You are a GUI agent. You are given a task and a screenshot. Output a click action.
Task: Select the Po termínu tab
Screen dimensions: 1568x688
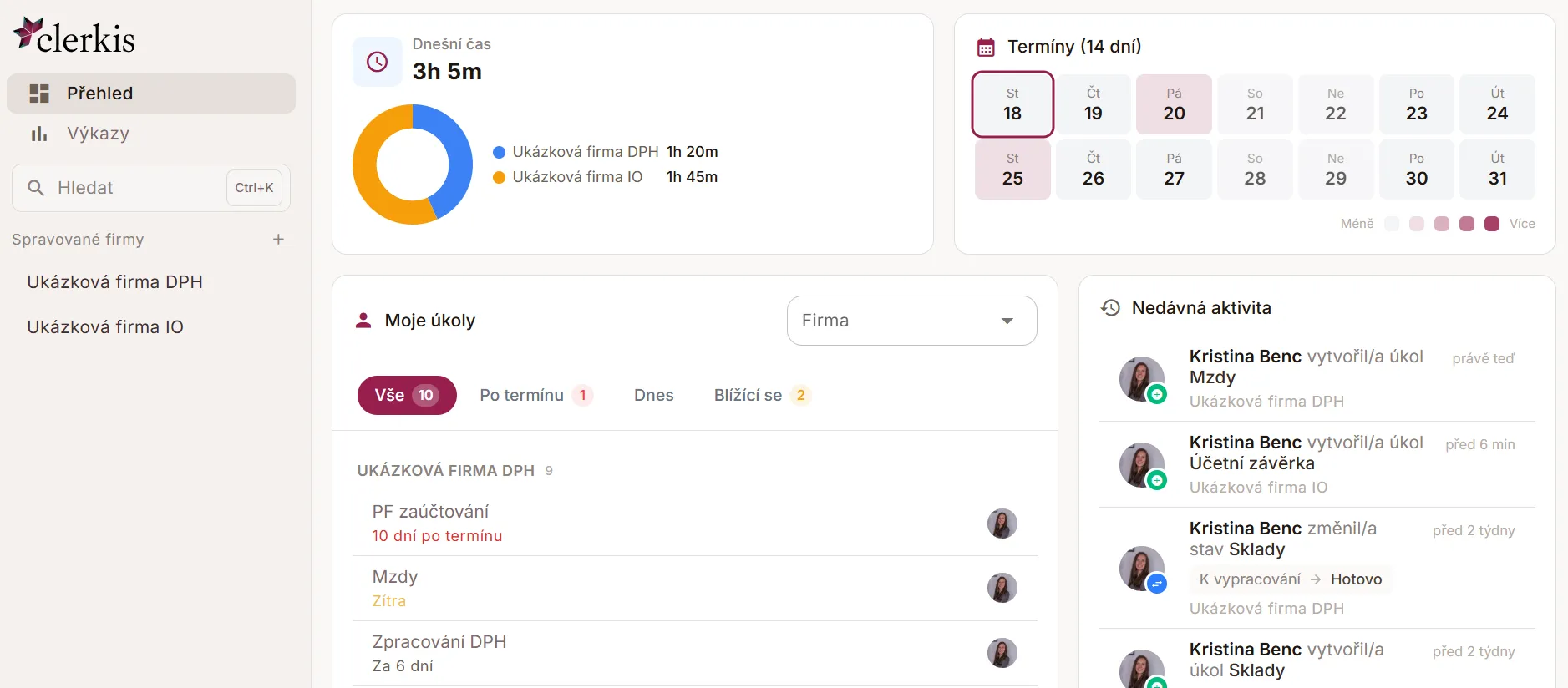(x=536, y=395)
